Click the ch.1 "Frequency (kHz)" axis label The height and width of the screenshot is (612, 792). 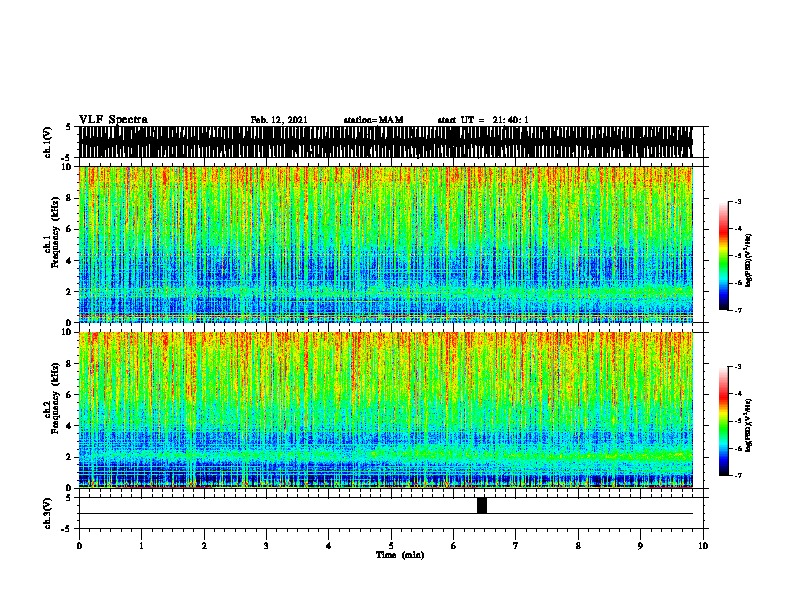click(55, 233)
